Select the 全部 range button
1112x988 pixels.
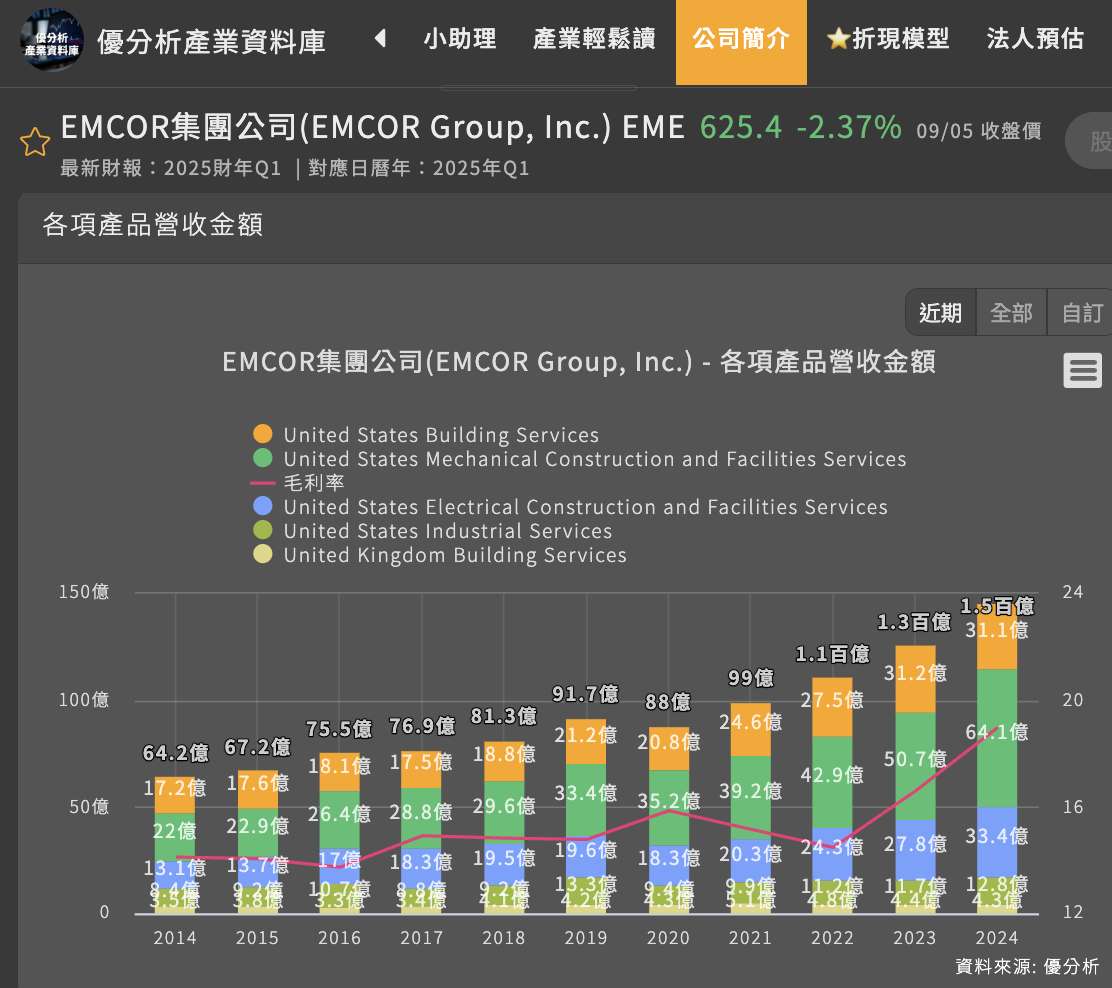click(x=1011, y=312)
